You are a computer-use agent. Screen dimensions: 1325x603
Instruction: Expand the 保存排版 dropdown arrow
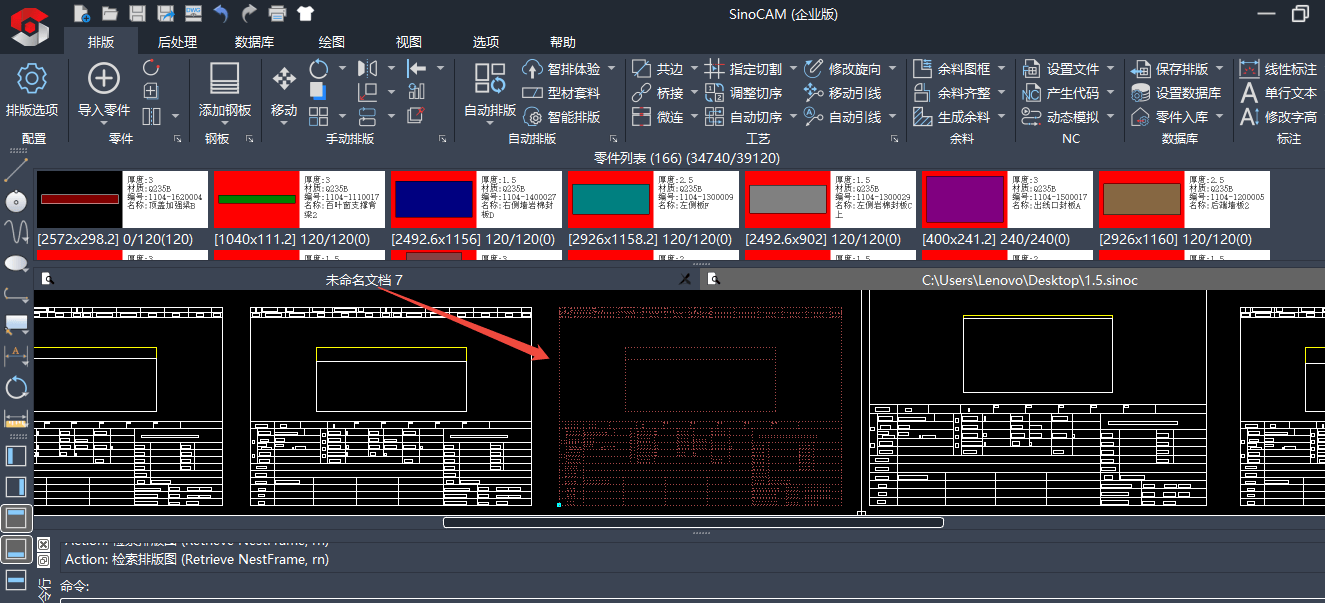pos(1219,69)
